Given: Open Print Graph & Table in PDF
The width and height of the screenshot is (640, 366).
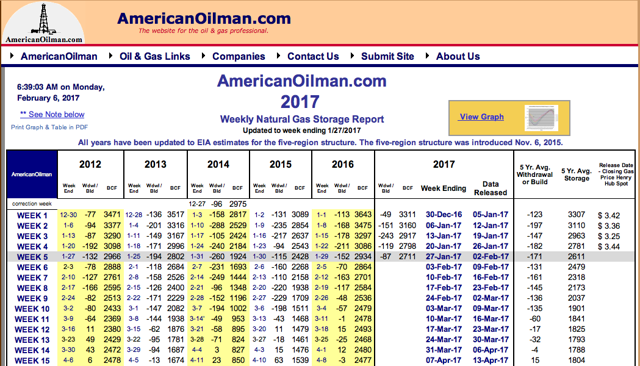Looking at the screenshot, I should click(49, 127).
